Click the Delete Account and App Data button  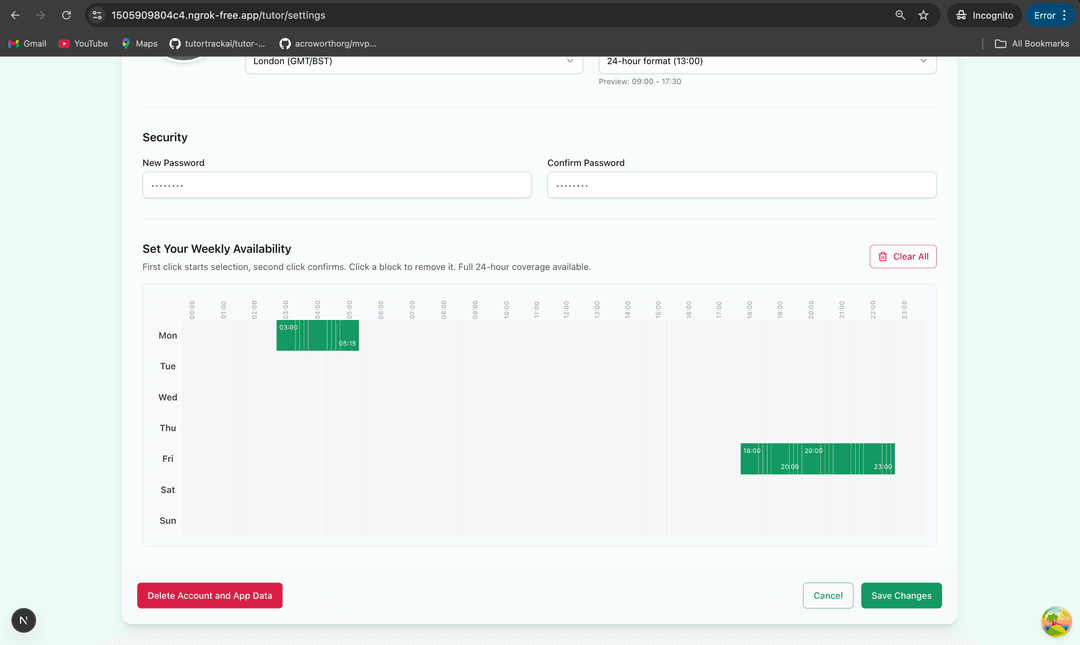(x=210, y=595)
